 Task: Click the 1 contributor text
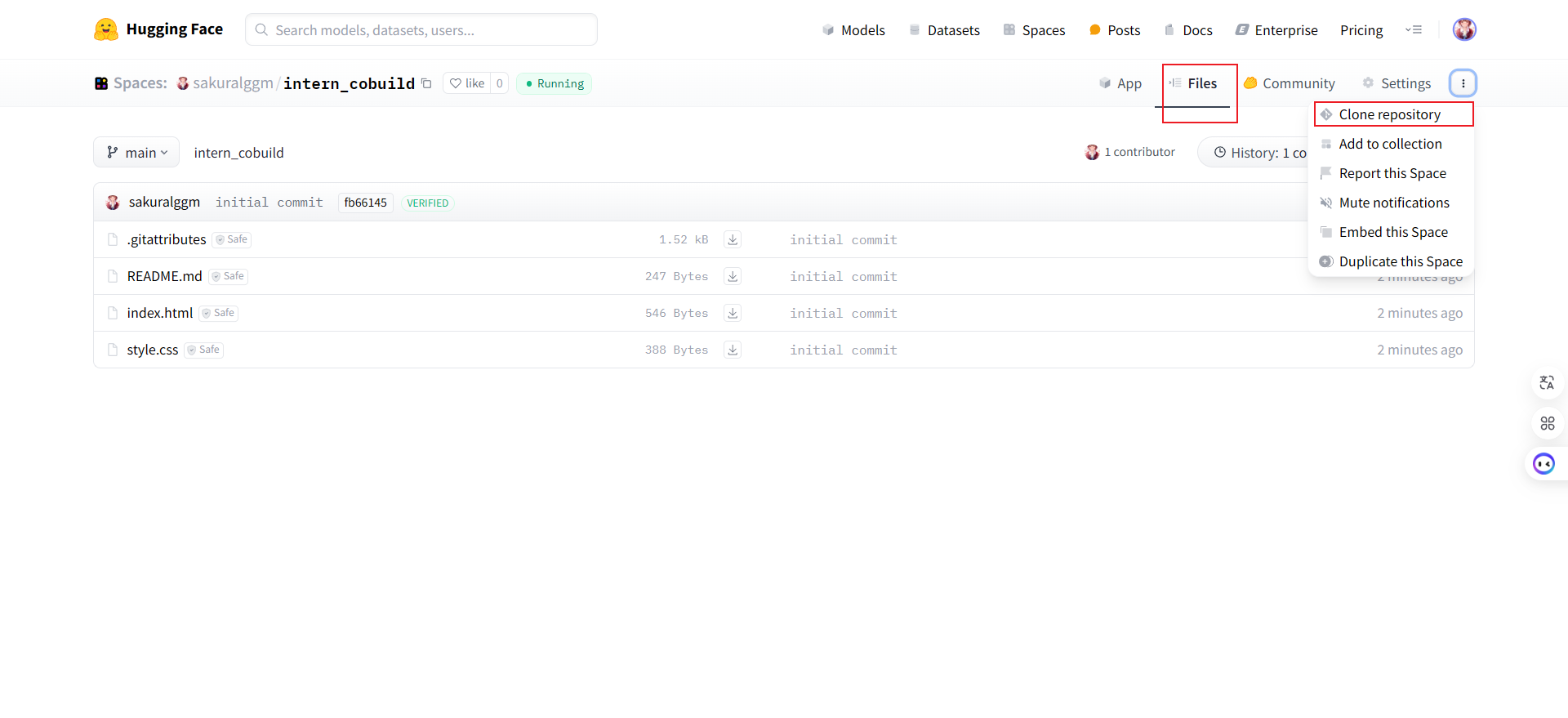[x=1139, y=152]
